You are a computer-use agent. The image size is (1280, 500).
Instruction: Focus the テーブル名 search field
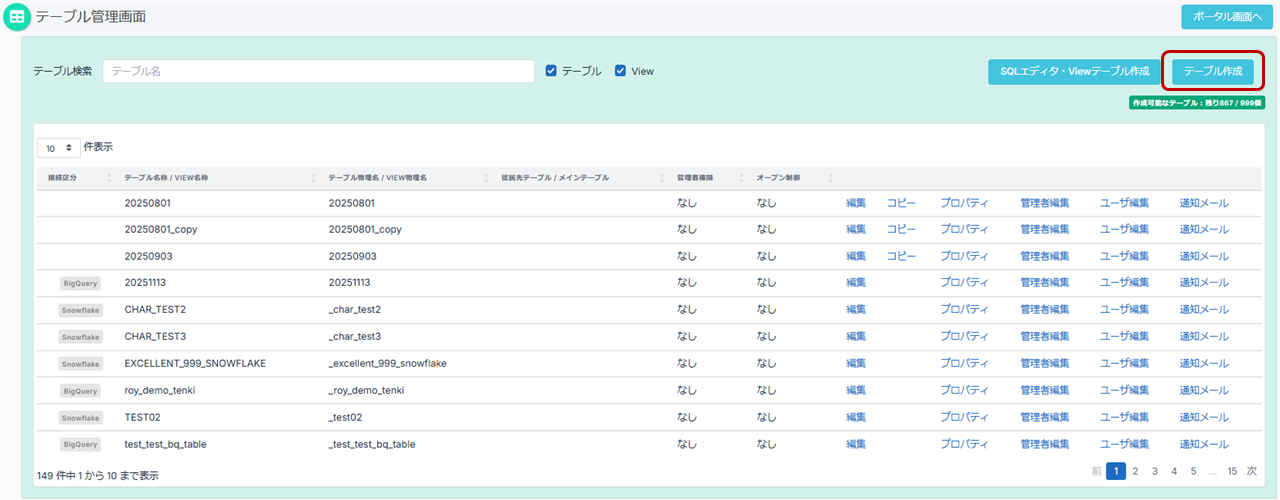click(x=318, y=71)
